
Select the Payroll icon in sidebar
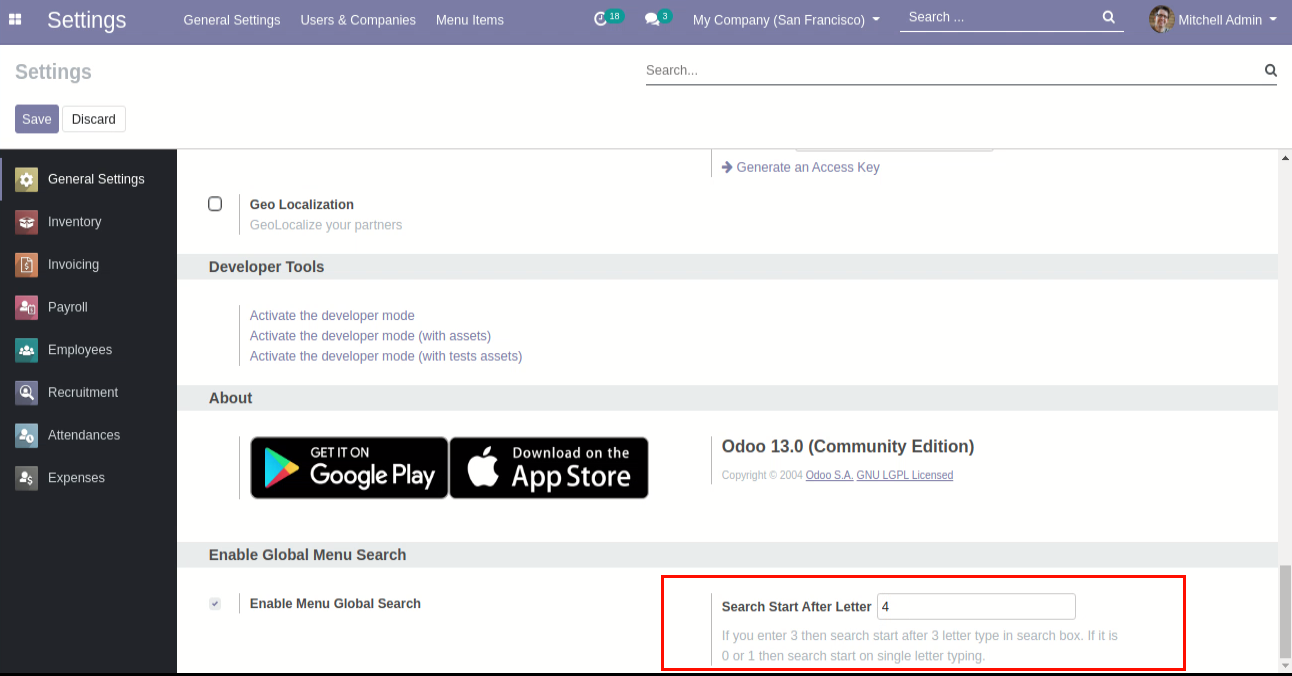click(x=26, y=307)
